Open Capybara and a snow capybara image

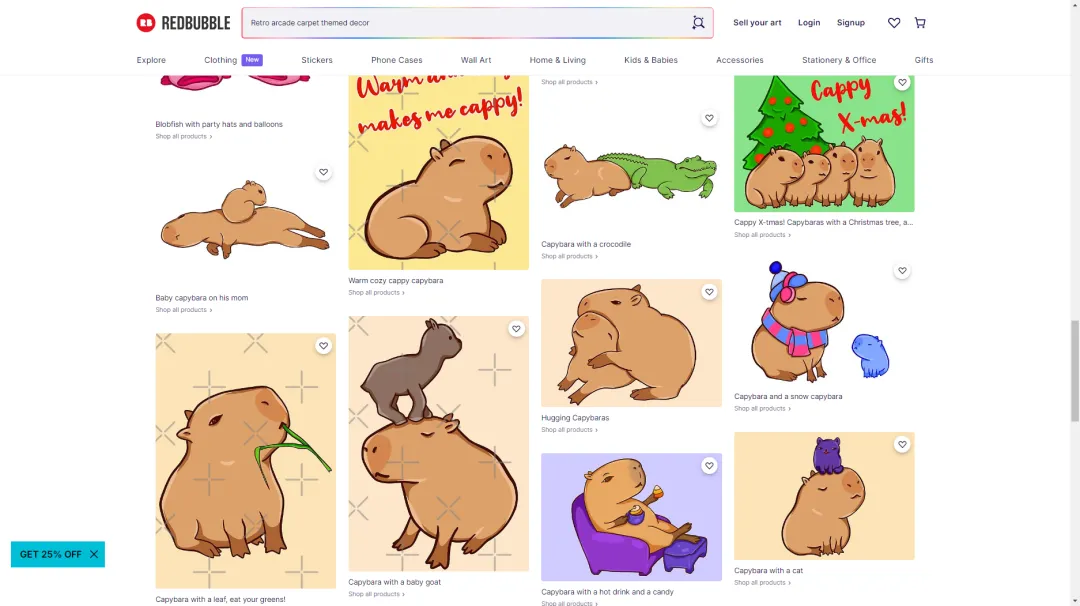click(x=824, y=322)
